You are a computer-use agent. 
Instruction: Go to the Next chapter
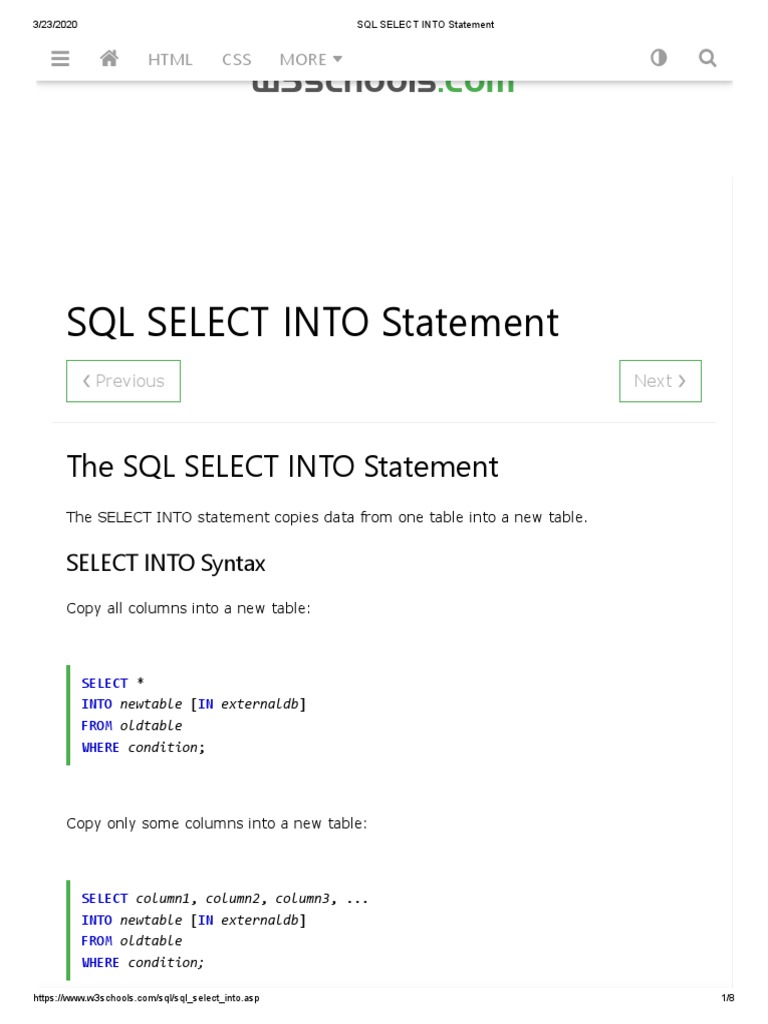tap(660, 381)
